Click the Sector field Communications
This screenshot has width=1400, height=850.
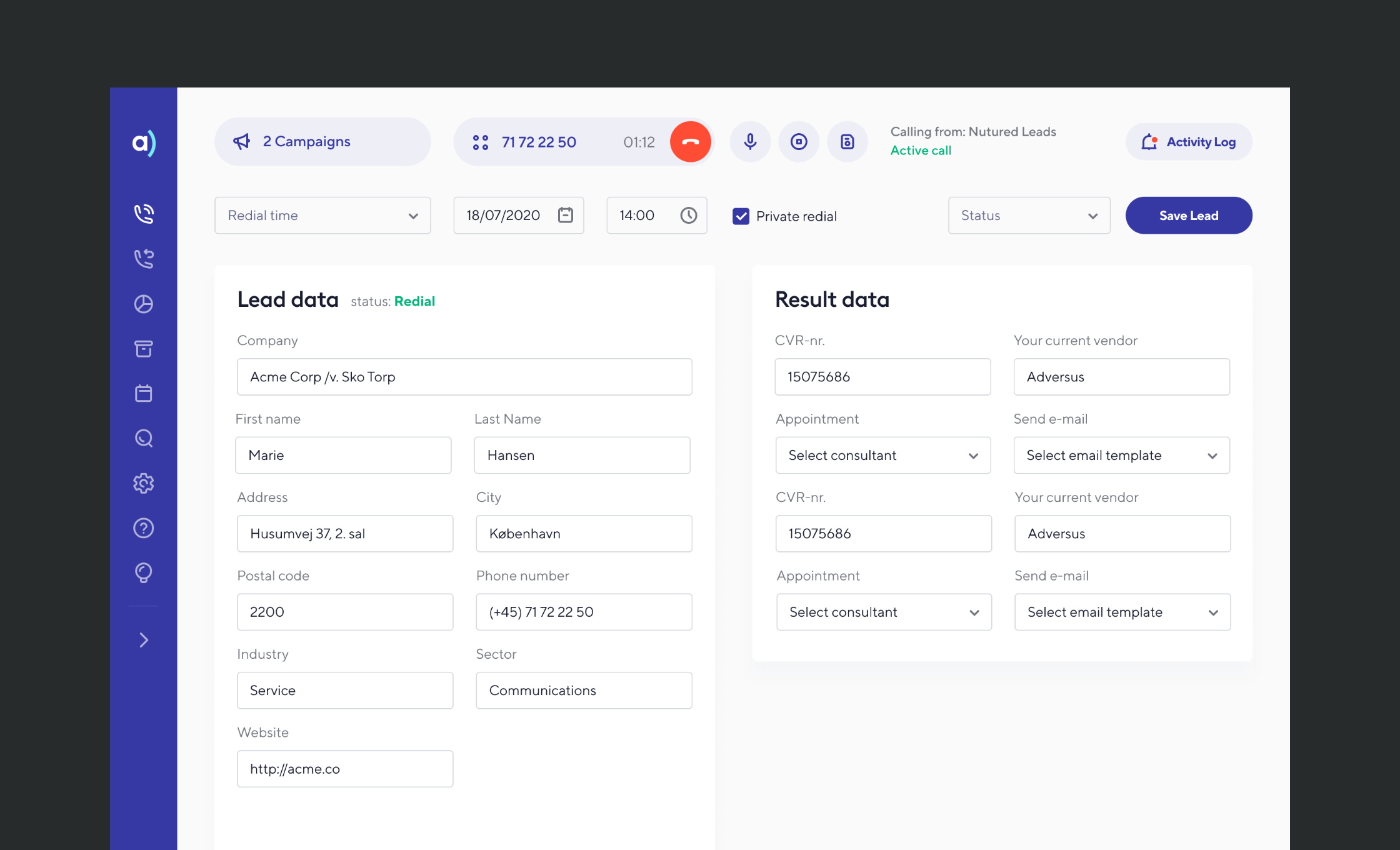[584, 691]
